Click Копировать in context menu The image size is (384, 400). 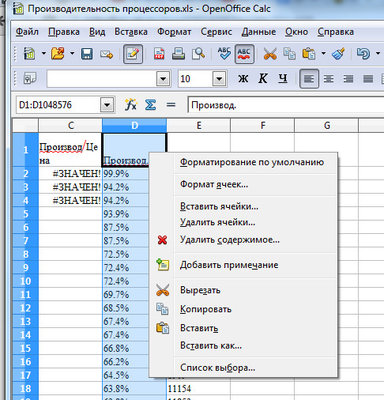(x=206, y=309)
